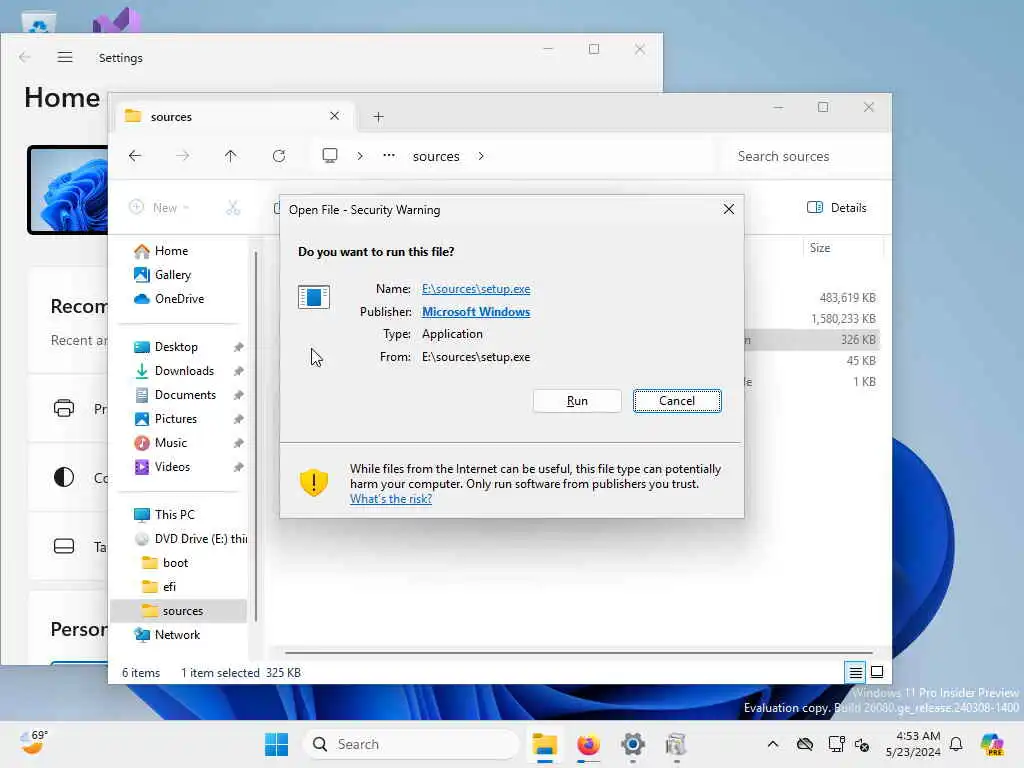Switch to details list view icon
The width and height of the screenshot is (1024, 768).
[856, 672]
